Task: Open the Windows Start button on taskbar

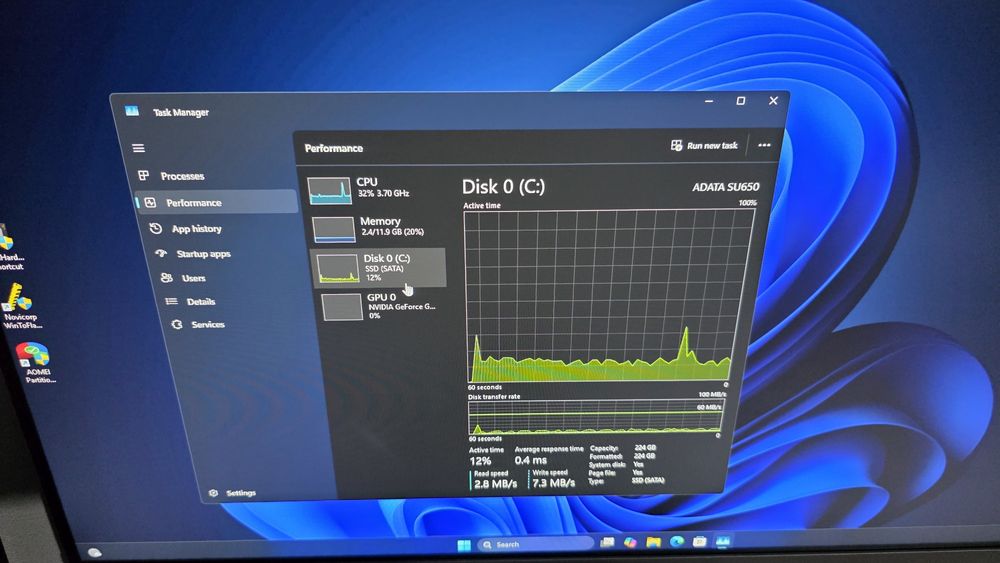Action: (464, 545)
